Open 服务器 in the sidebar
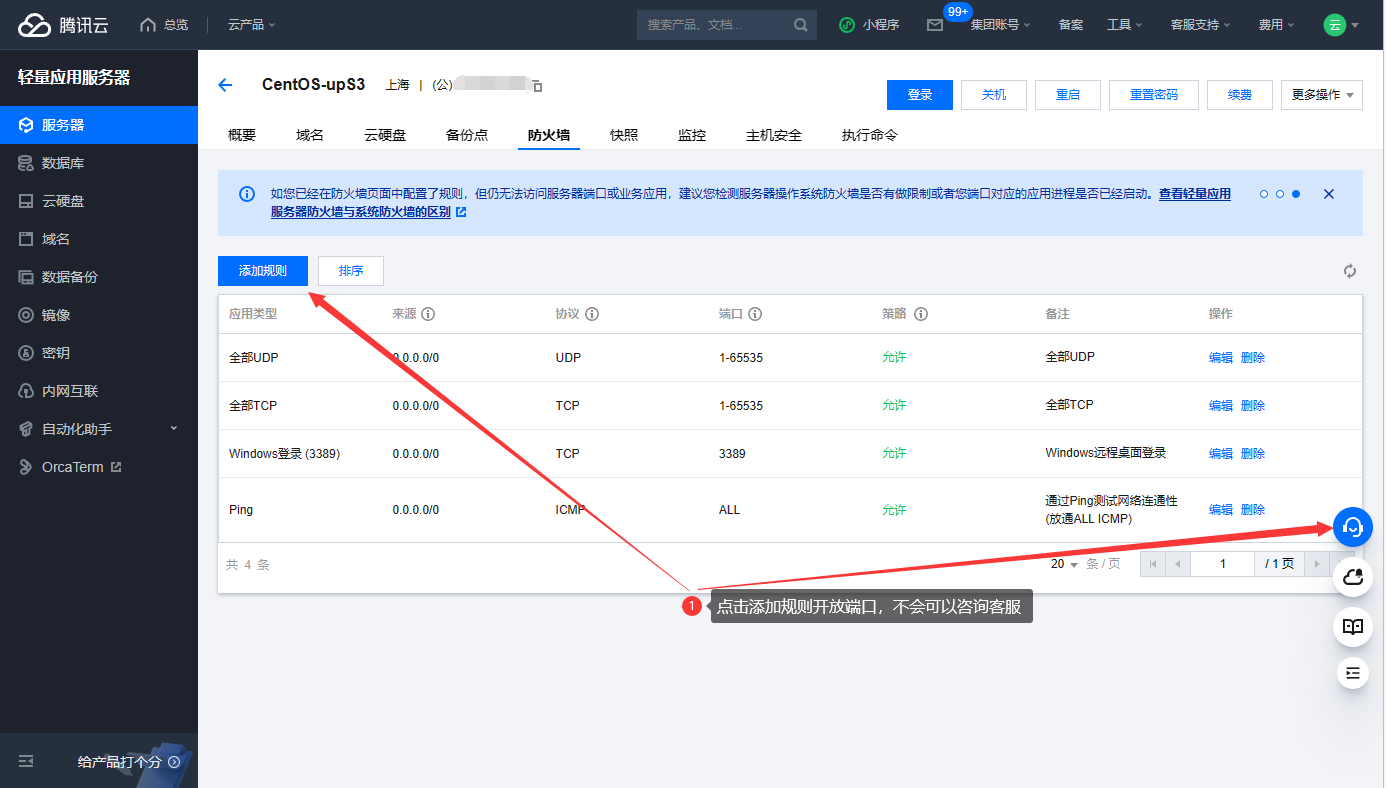 tap(99, 125)
